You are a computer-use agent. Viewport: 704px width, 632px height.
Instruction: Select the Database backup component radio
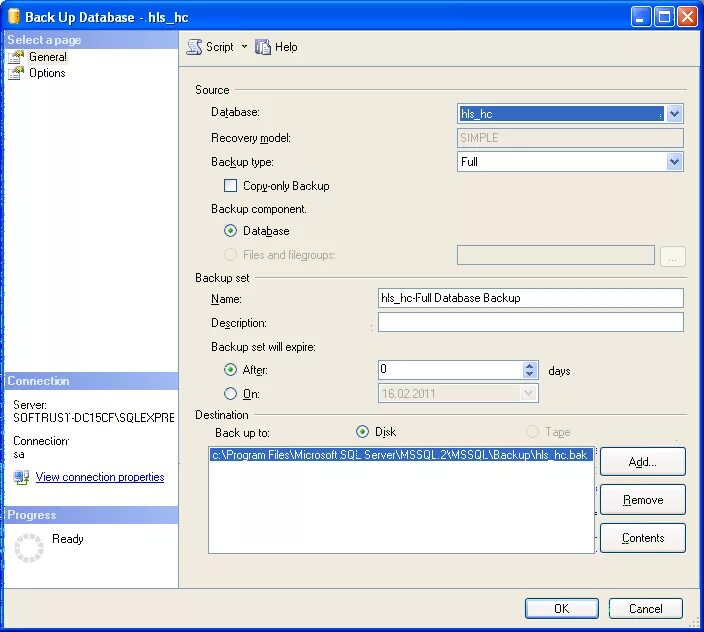click(230, 231)
